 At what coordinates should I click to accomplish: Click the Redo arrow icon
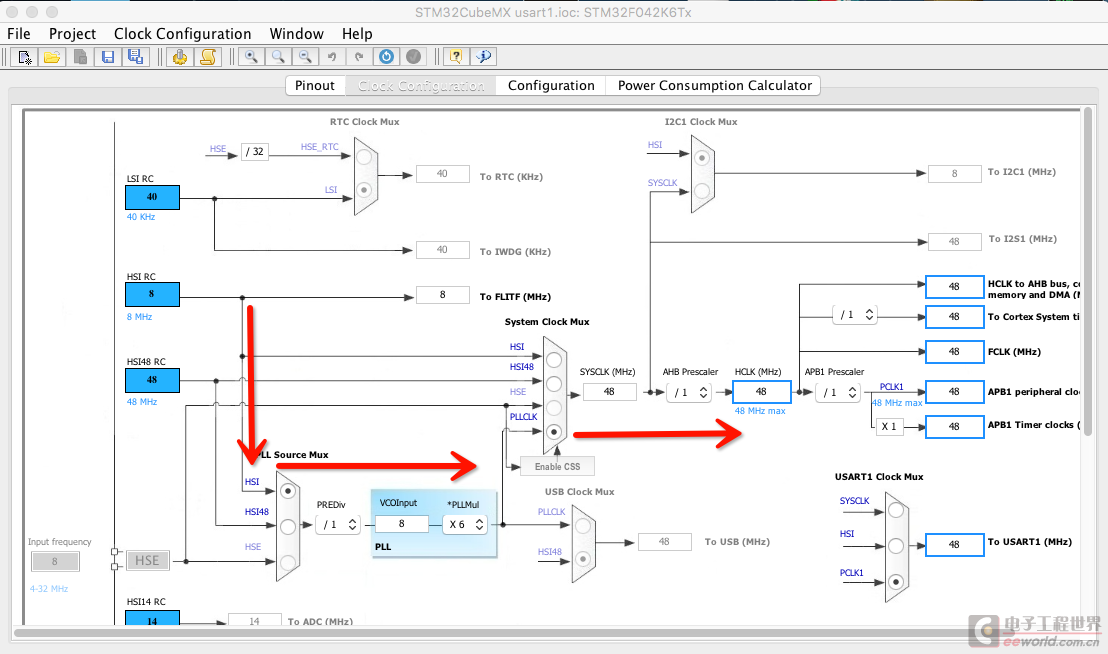coord(359,57)
